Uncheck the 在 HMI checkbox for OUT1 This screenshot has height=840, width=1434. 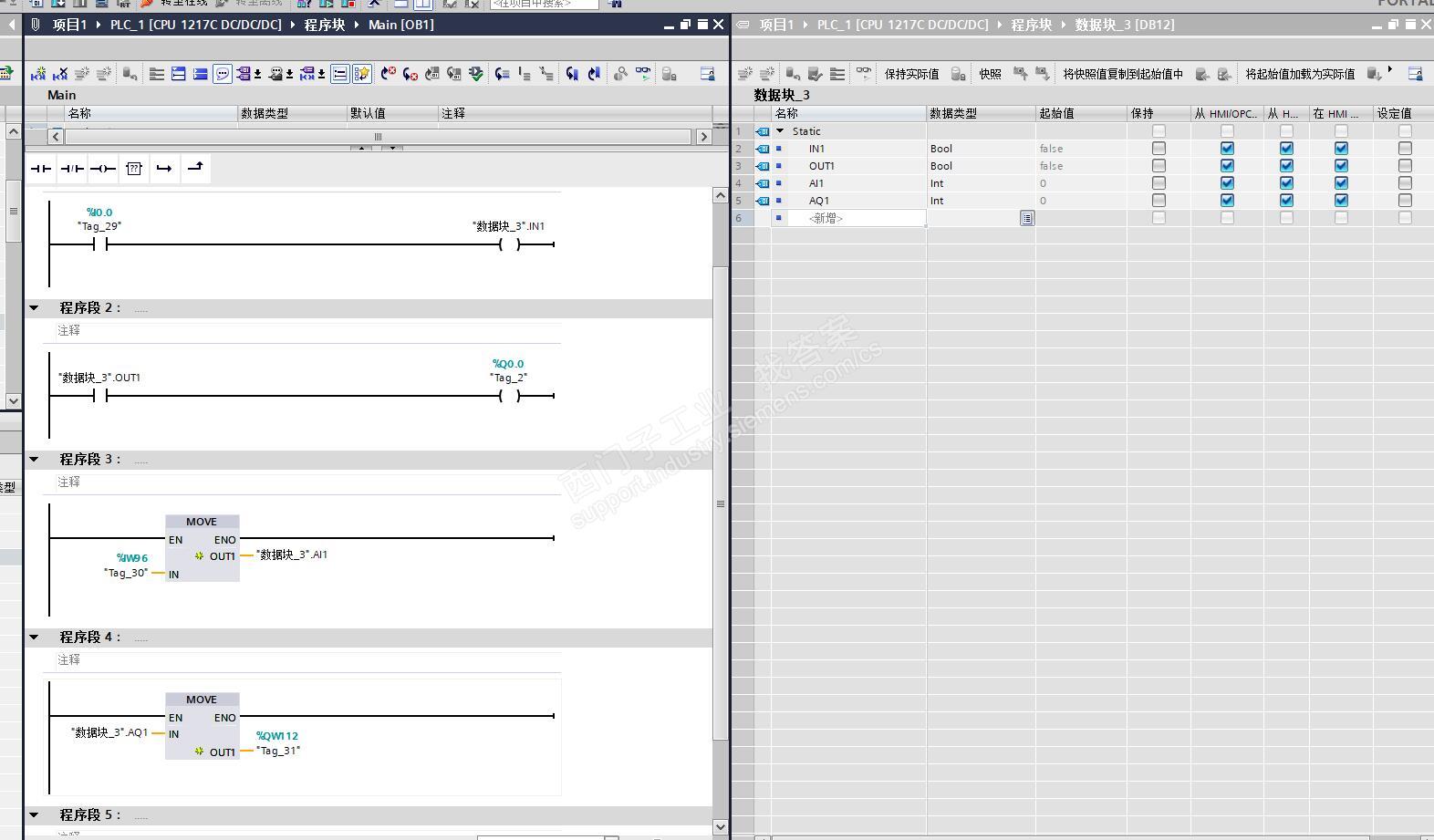(x=1341, y=166)
